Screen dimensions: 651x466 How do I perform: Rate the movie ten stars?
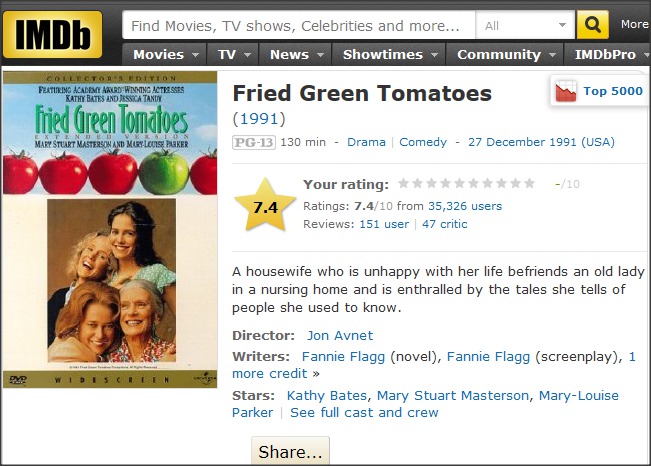click(x=529, y=184)
